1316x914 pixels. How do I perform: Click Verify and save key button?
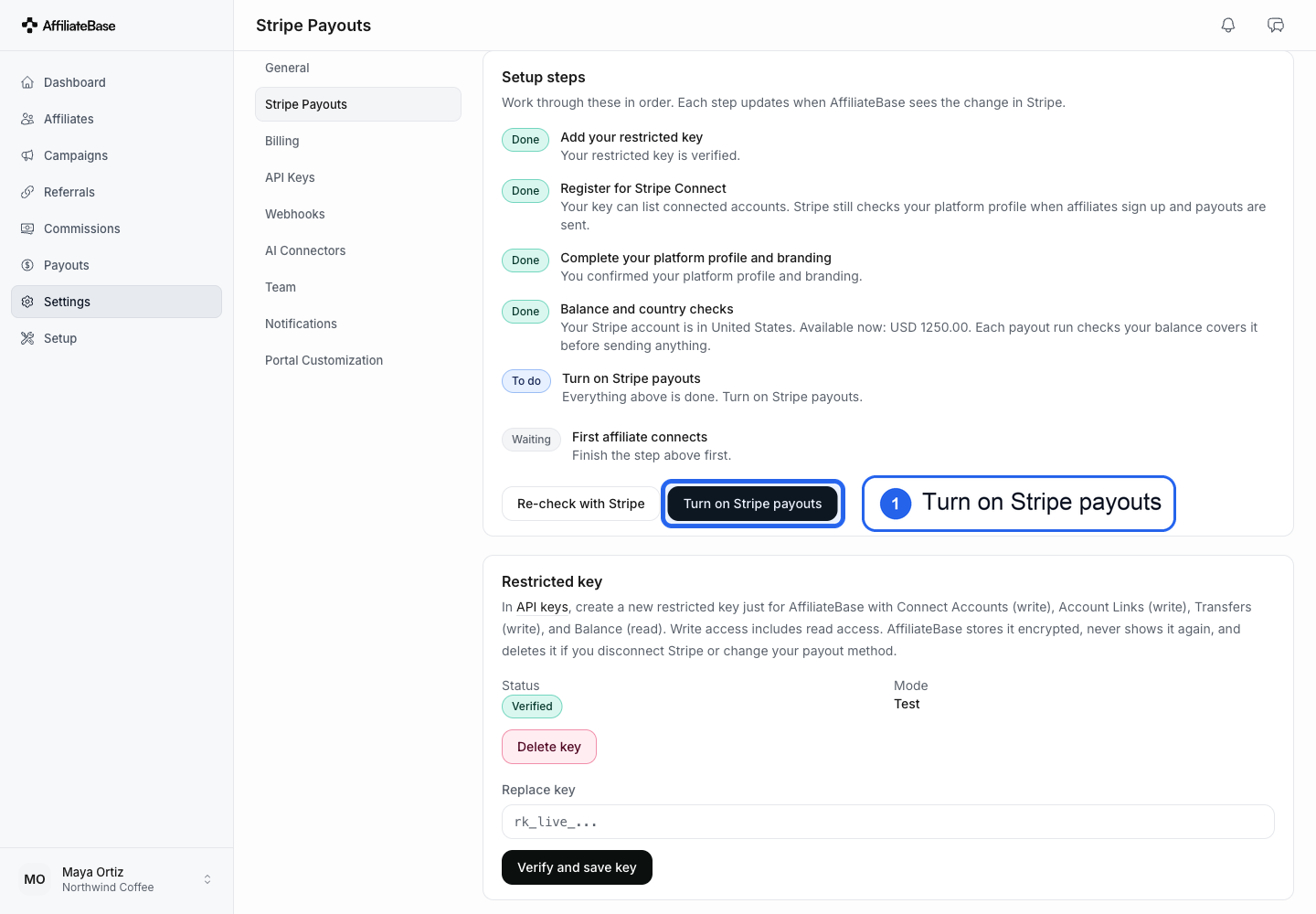click(x=577, y=867)
